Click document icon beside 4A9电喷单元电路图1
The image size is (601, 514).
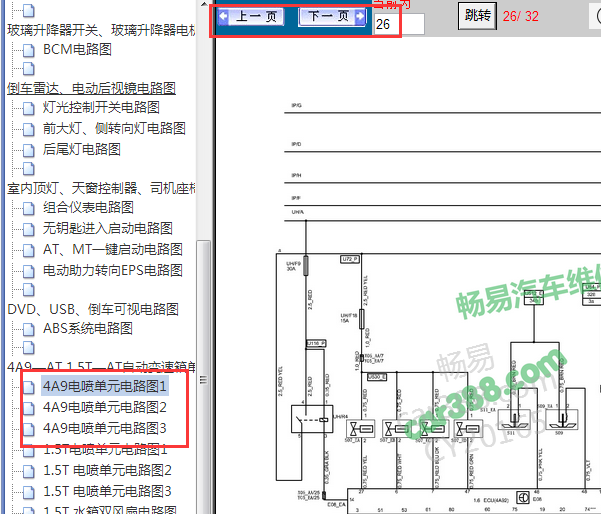[x=28, y=387]
